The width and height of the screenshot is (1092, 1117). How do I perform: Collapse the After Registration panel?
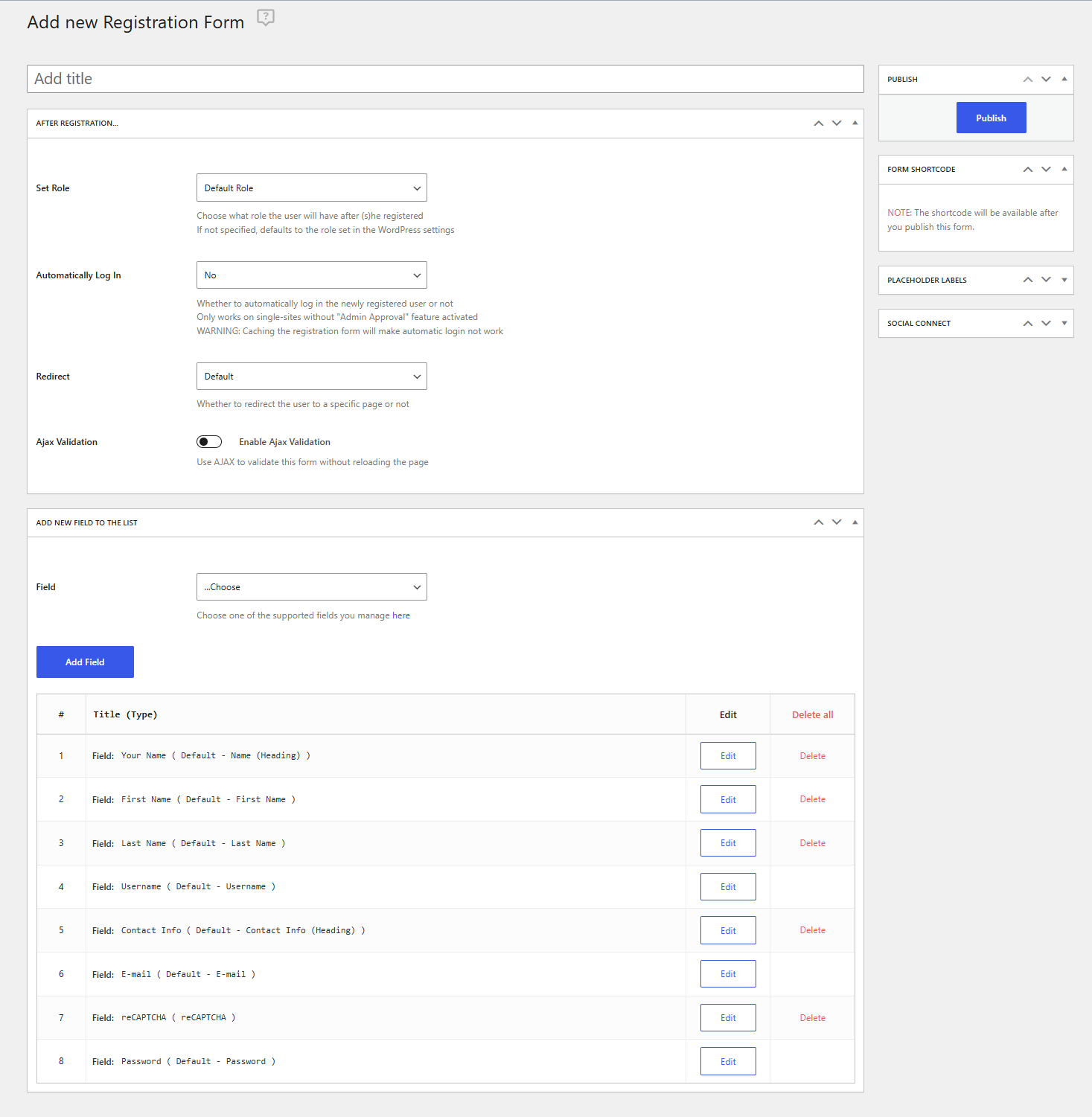[x=855, y=124]
